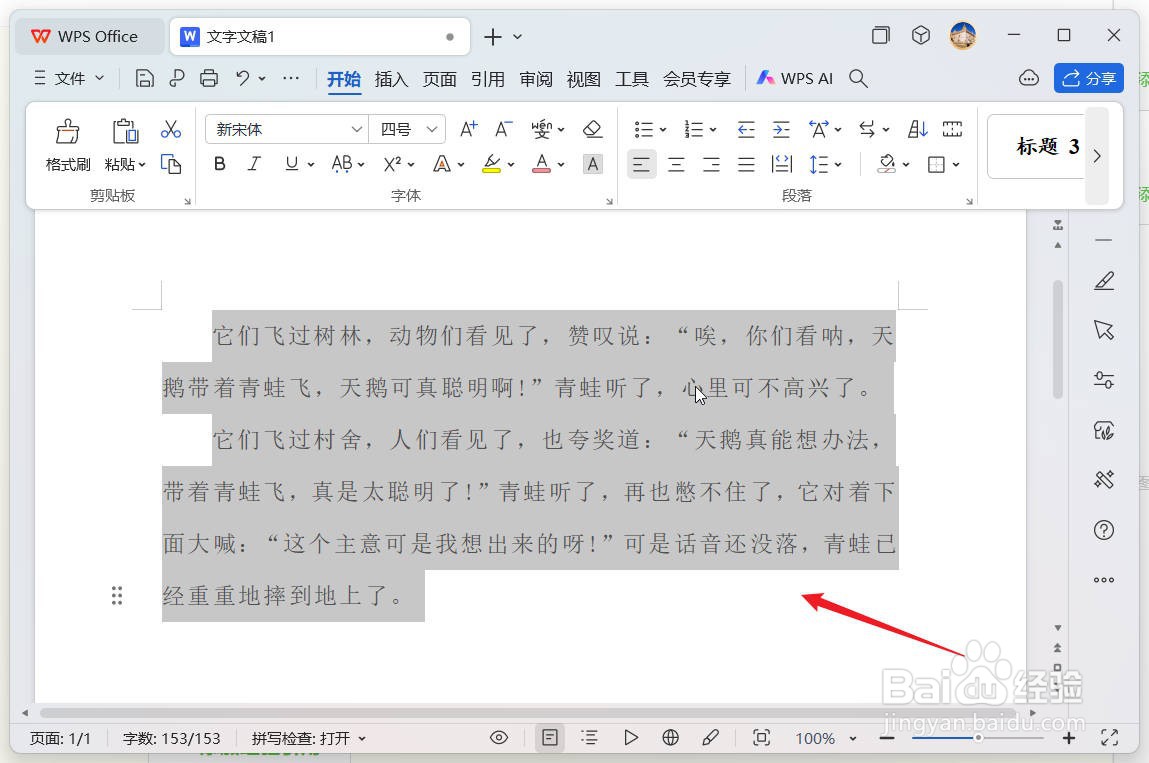1149x763 pixels.
Task: Toggle Bold formatting
Action: tap(219, 164)
